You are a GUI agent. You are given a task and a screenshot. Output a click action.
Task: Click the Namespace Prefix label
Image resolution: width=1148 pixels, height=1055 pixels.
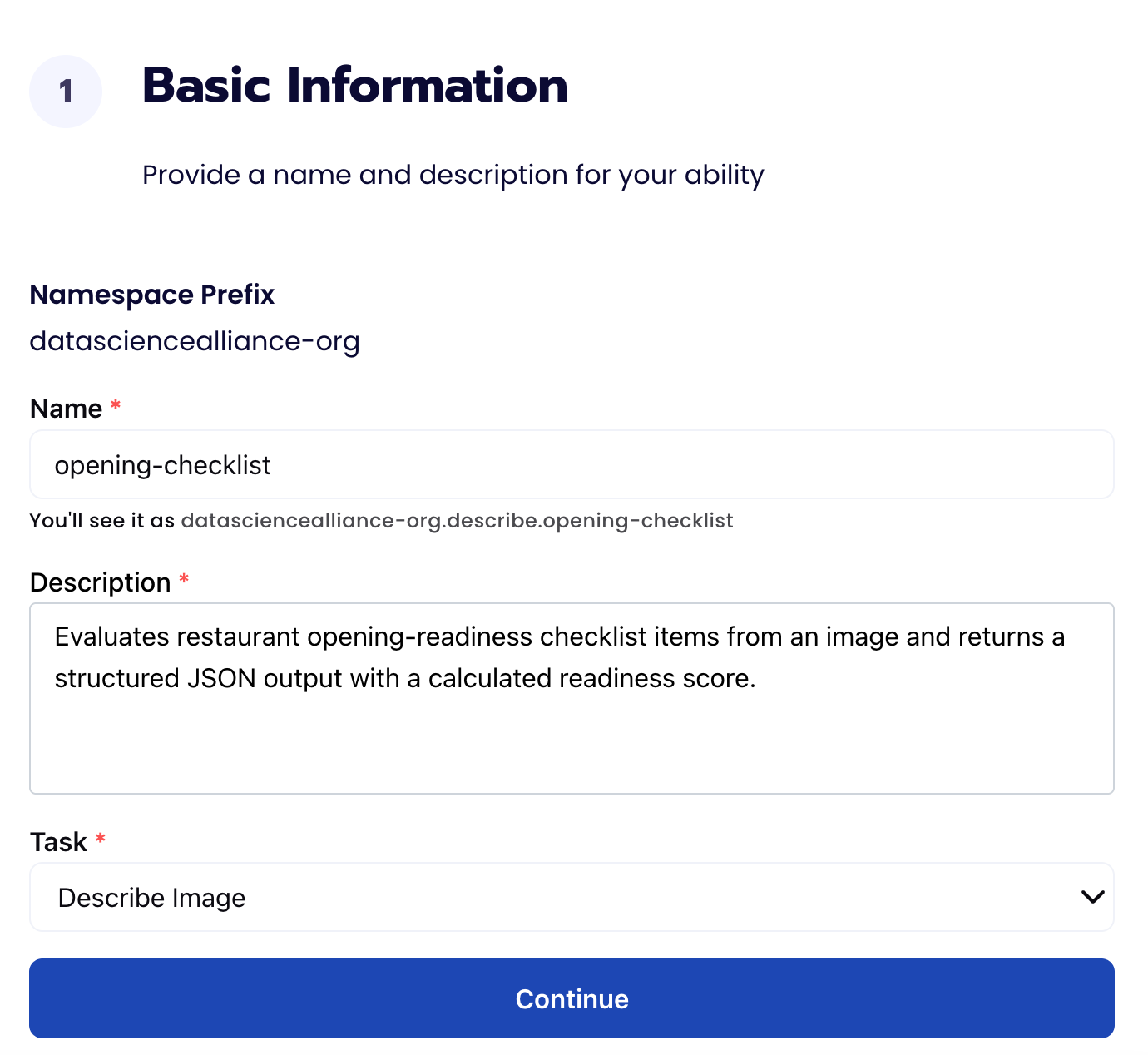[152, 295]
